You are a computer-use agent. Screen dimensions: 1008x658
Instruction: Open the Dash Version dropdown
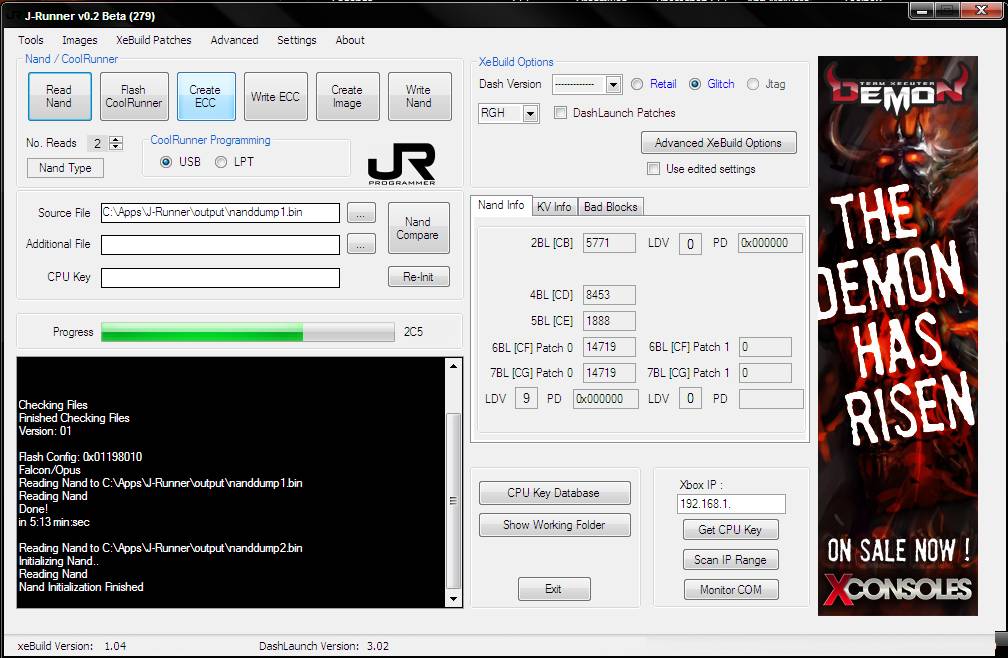click(613, 84)
